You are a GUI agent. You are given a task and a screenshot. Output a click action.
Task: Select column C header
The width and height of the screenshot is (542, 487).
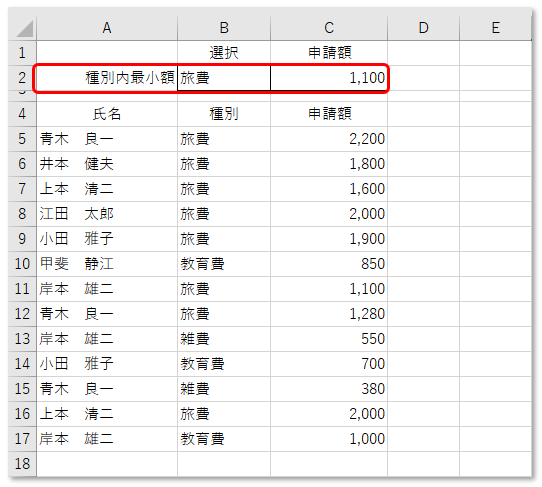[x=329, y=28]
